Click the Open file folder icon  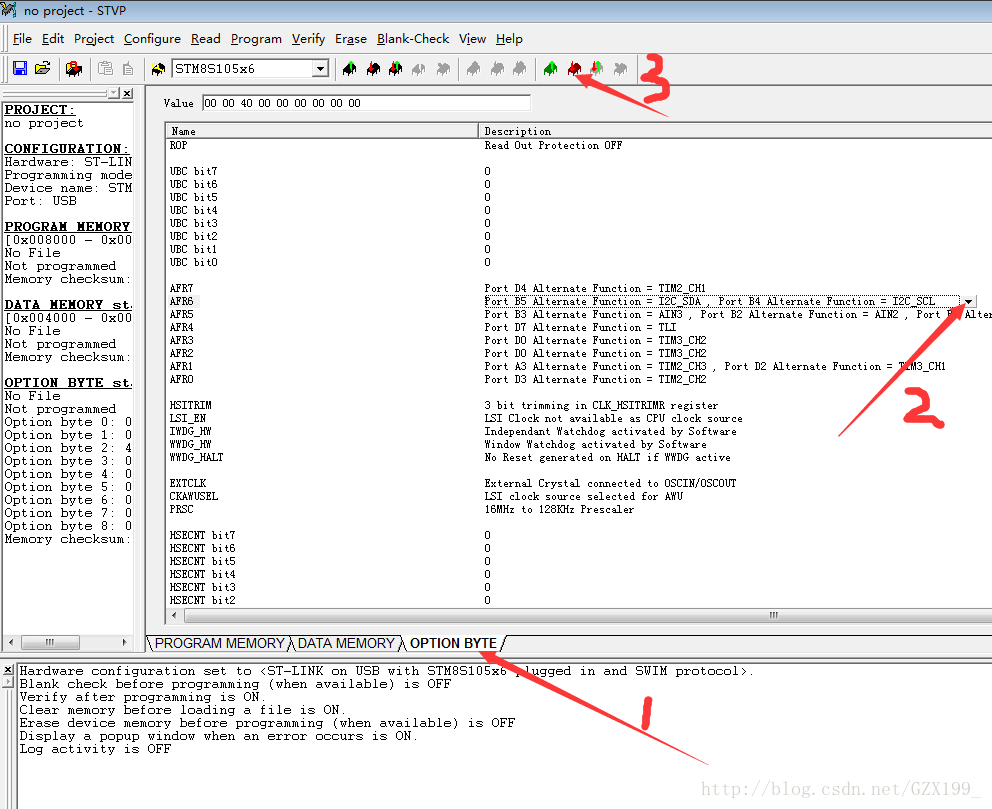(42, 68)
